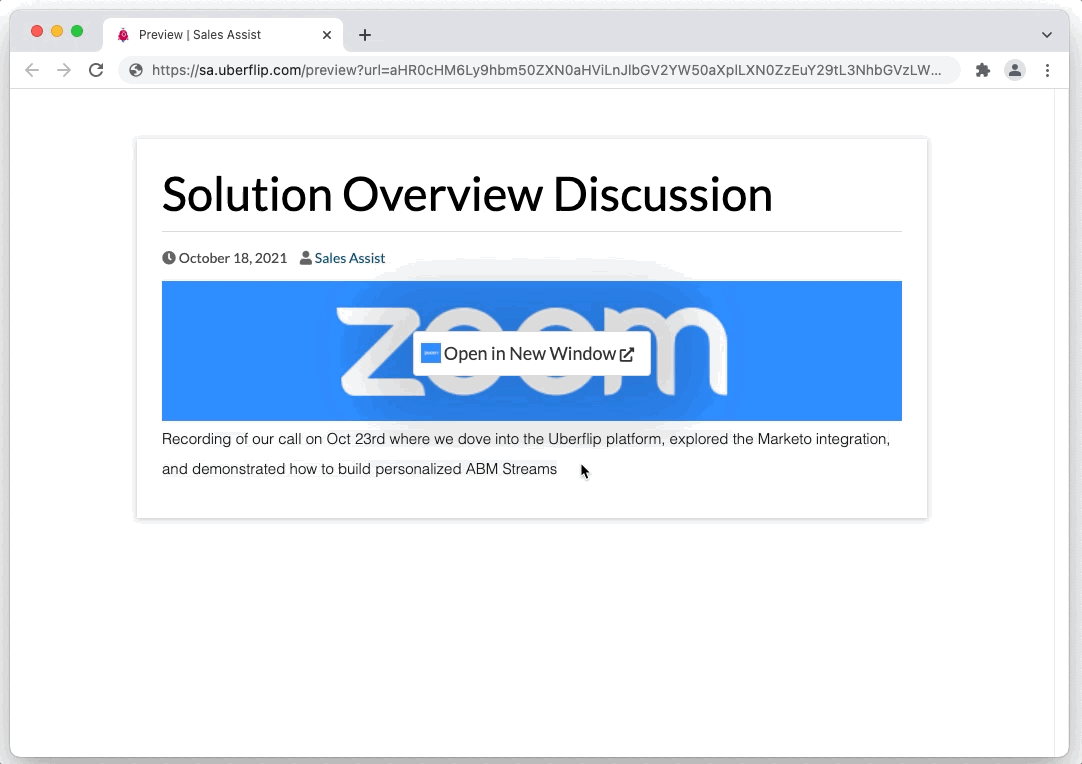This screenshot has height=764, width=1082.
Task: Click the tab's Uberflip favicon
Action: (123, 35)
